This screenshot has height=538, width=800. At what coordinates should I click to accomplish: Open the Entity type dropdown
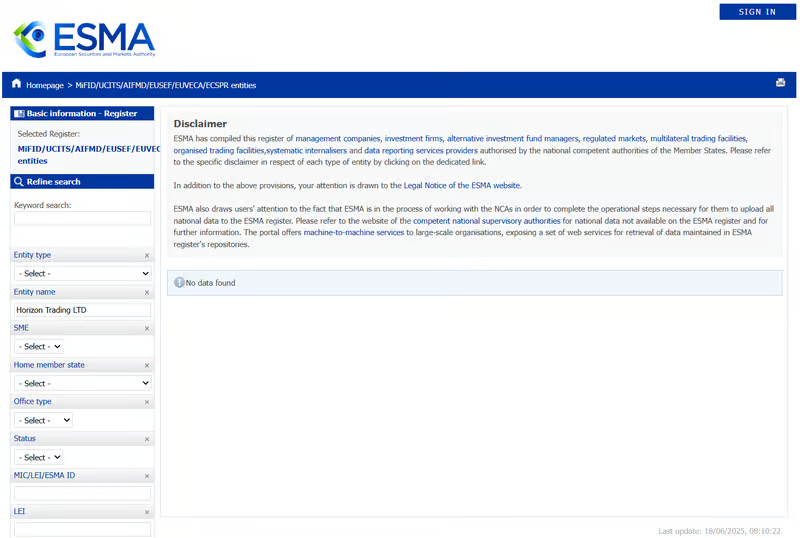pos(82,273)
